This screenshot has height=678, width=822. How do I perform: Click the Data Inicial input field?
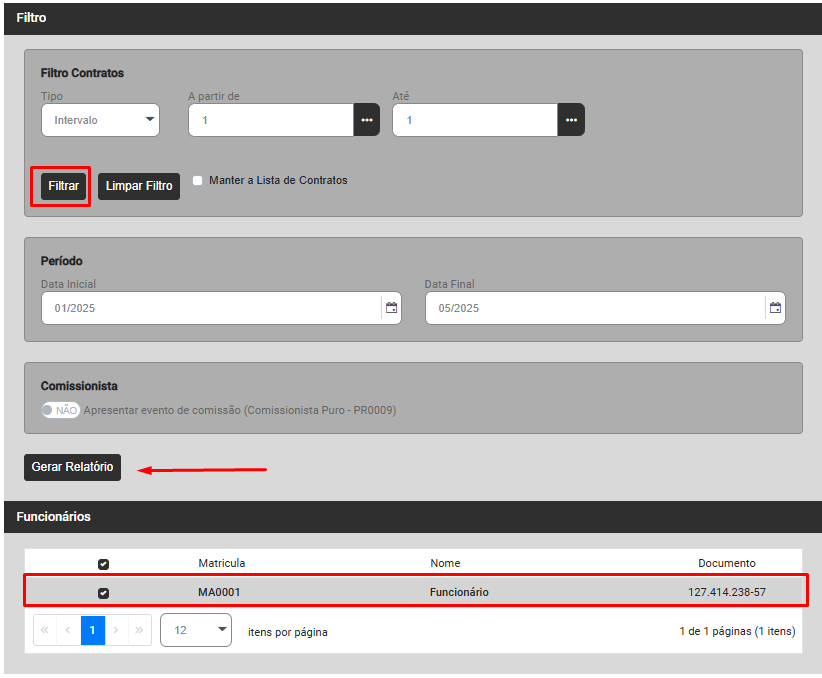[210, 308]
